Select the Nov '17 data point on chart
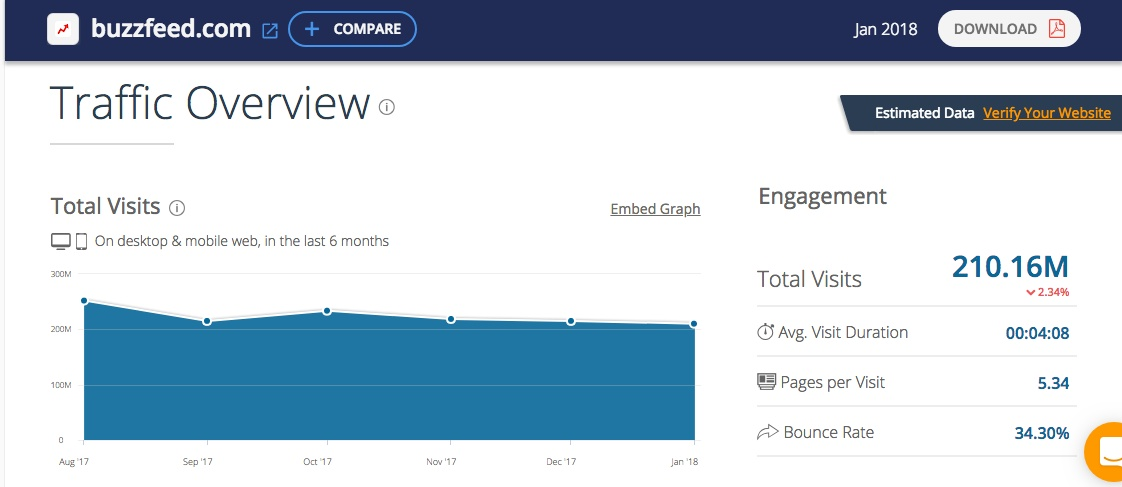1122x487 pixels. 451,319
